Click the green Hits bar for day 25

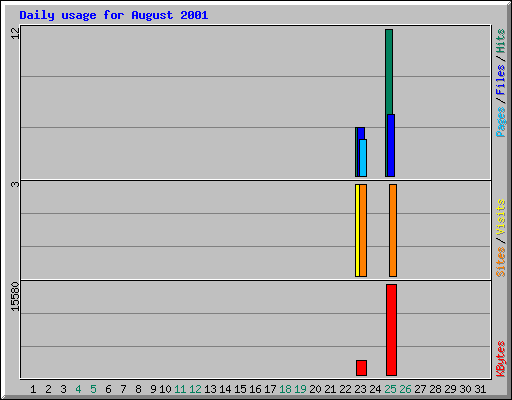pyautogui.click(x=389, y=72)
